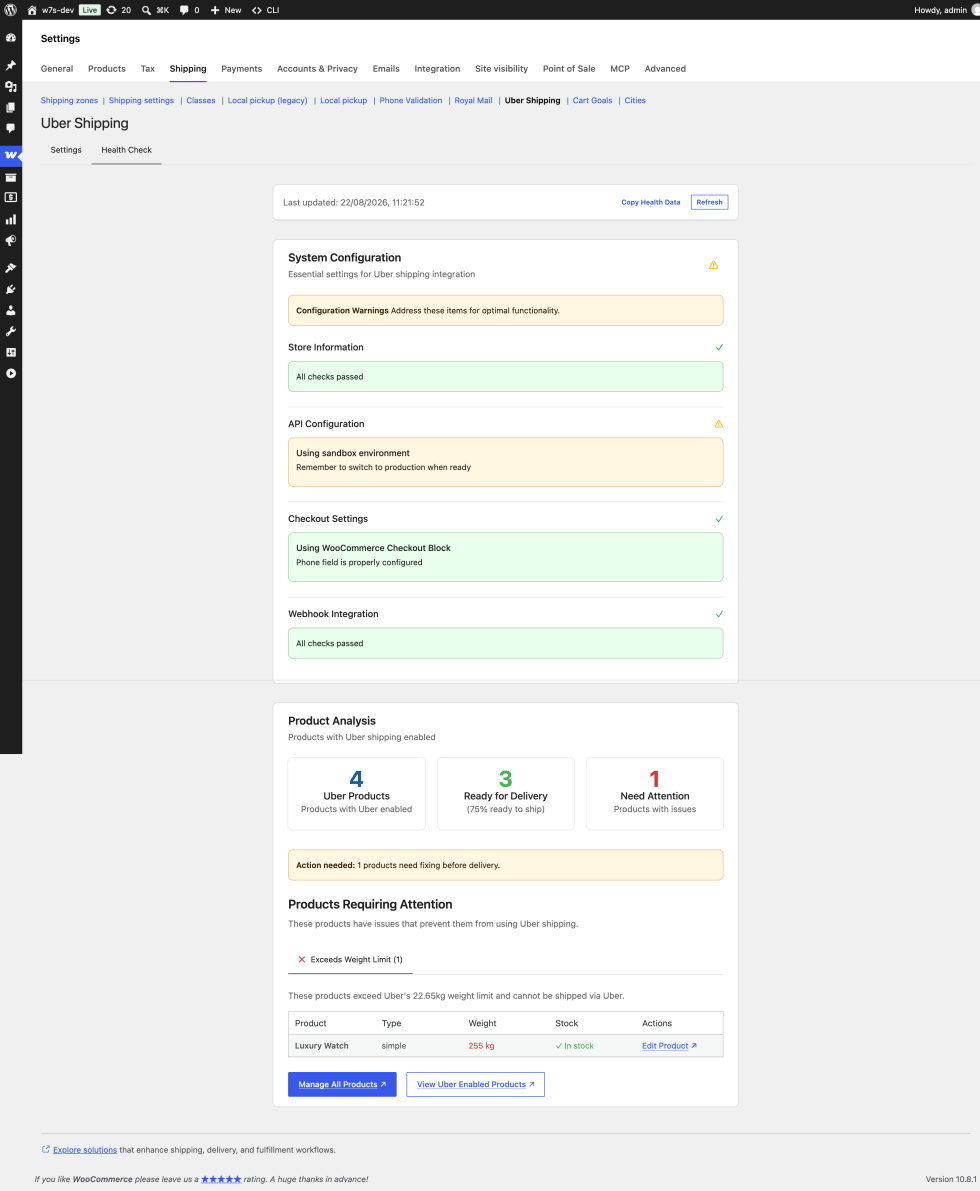Open Plugins plug icon
This screenshot has width=980, height=1191.
[11, 289]
